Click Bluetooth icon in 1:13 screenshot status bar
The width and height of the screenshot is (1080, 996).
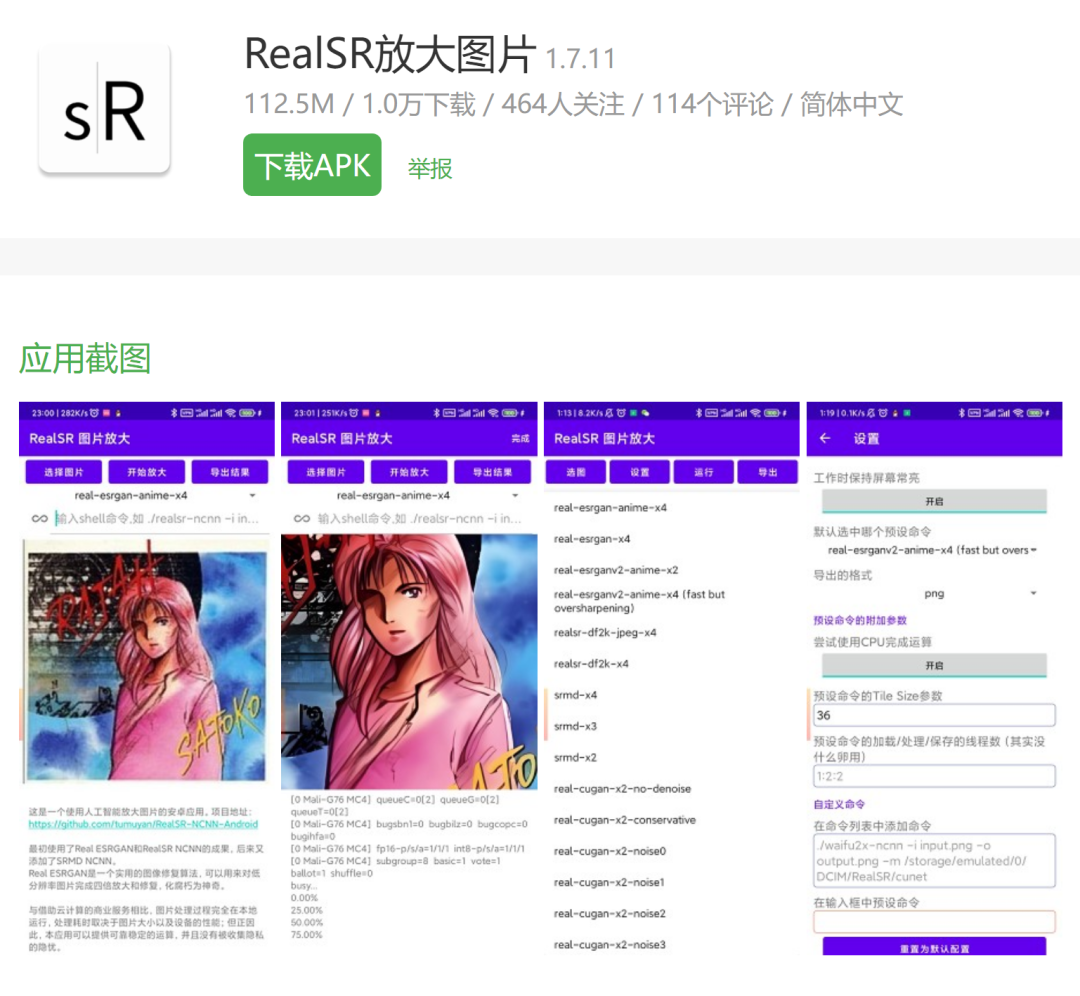pos(699,413)
